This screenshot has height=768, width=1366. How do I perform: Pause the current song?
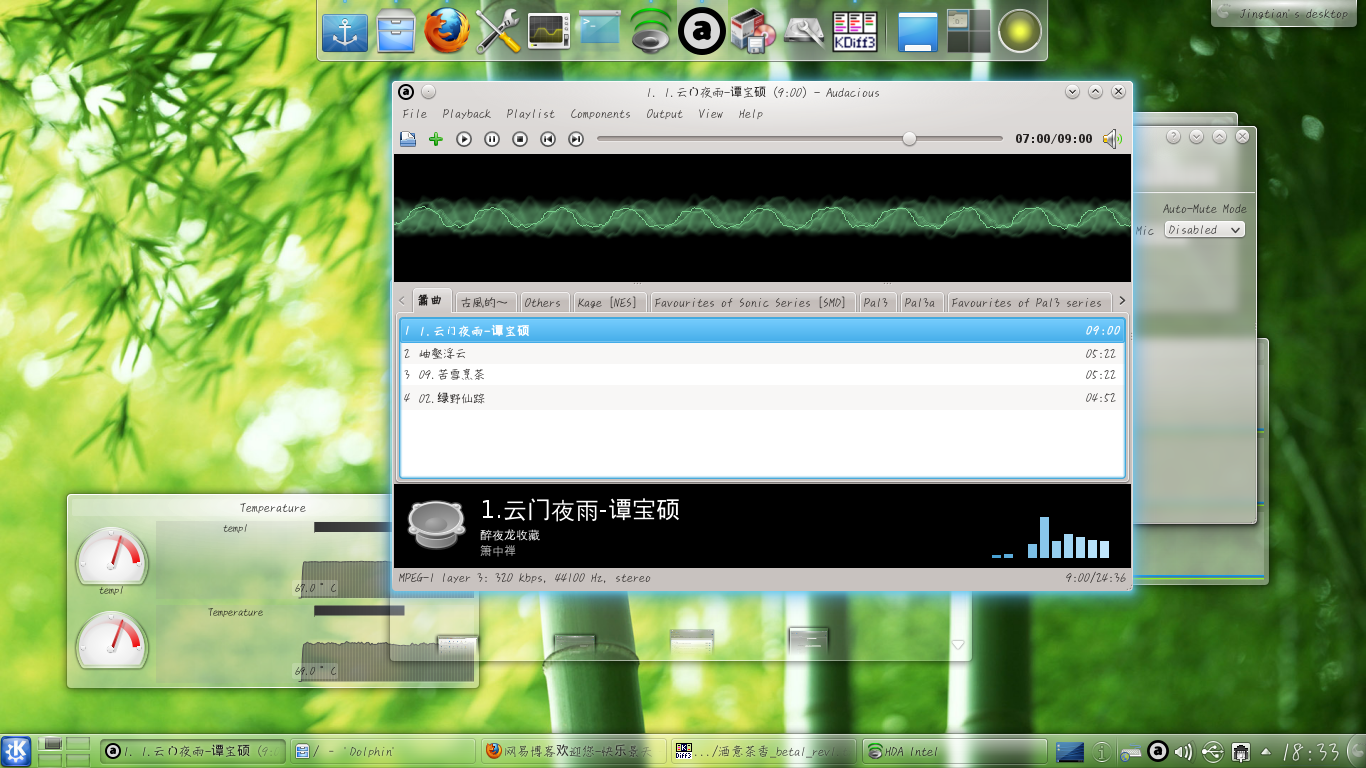coord(492,139)
